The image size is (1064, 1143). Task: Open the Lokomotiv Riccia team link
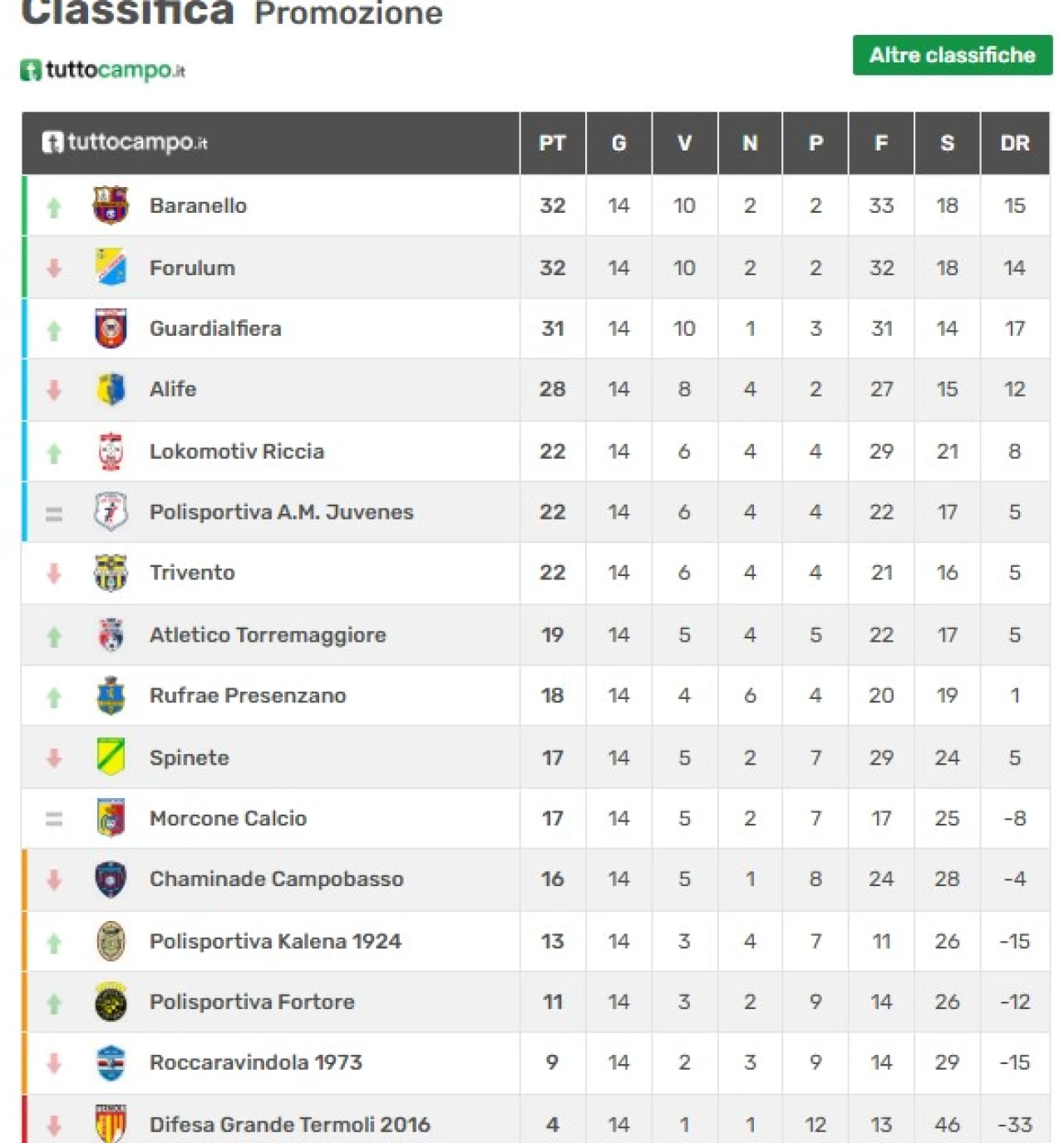[237, 451]
